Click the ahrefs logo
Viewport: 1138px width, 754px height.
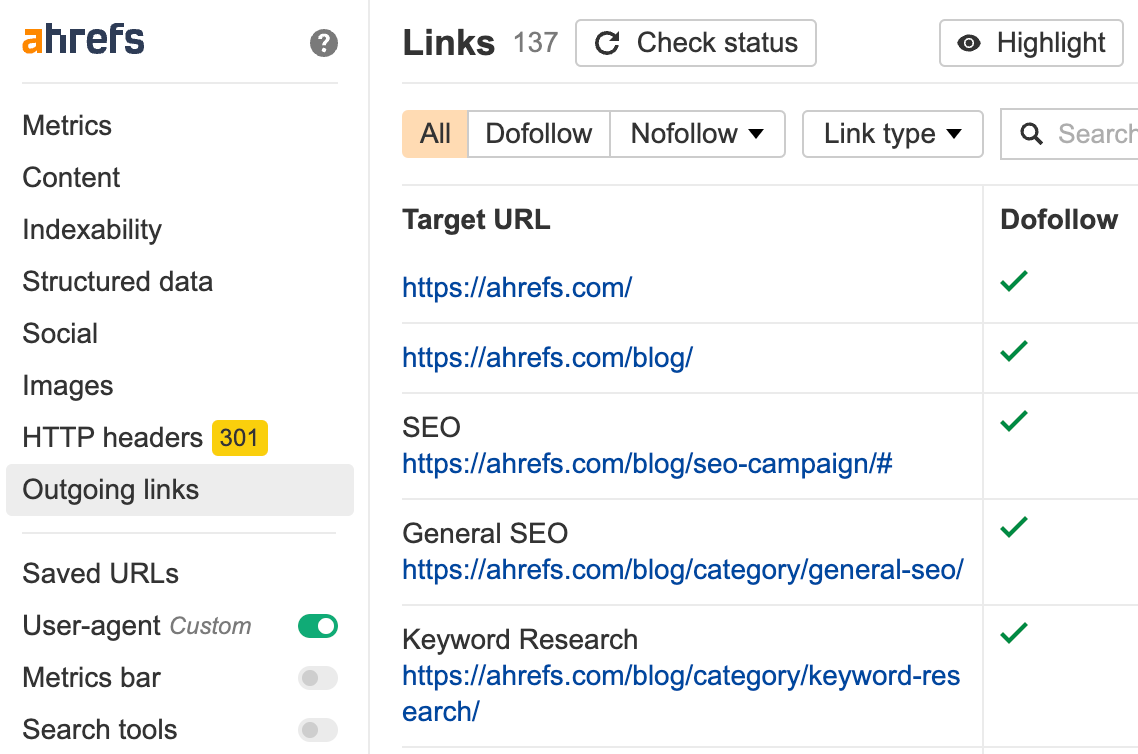[x=84, y=41]
